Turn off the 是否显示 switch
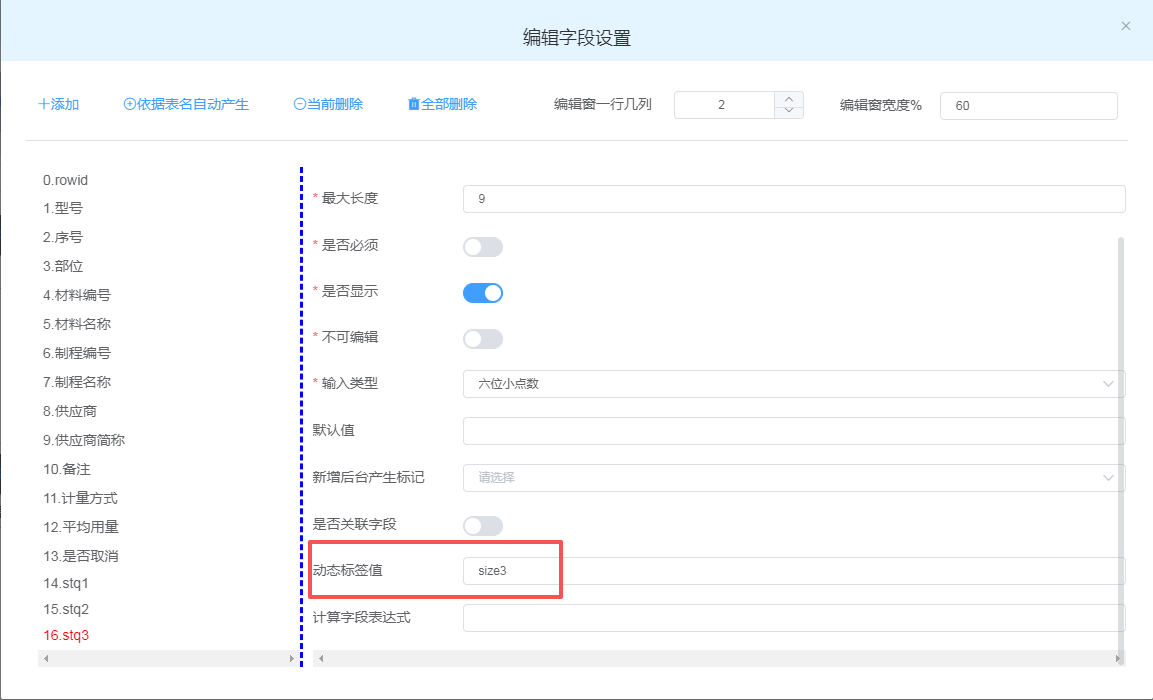 pyautogui.click(x=482, y=293)
